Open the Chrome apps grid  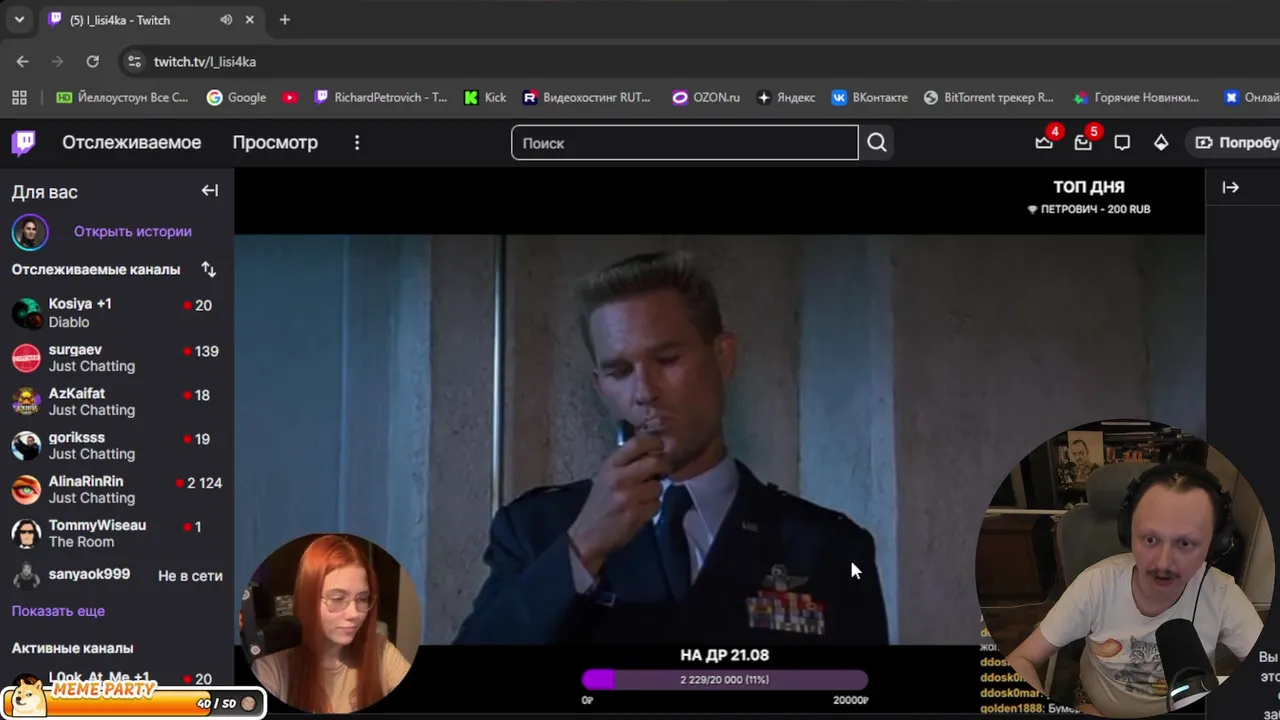[19, 97]
